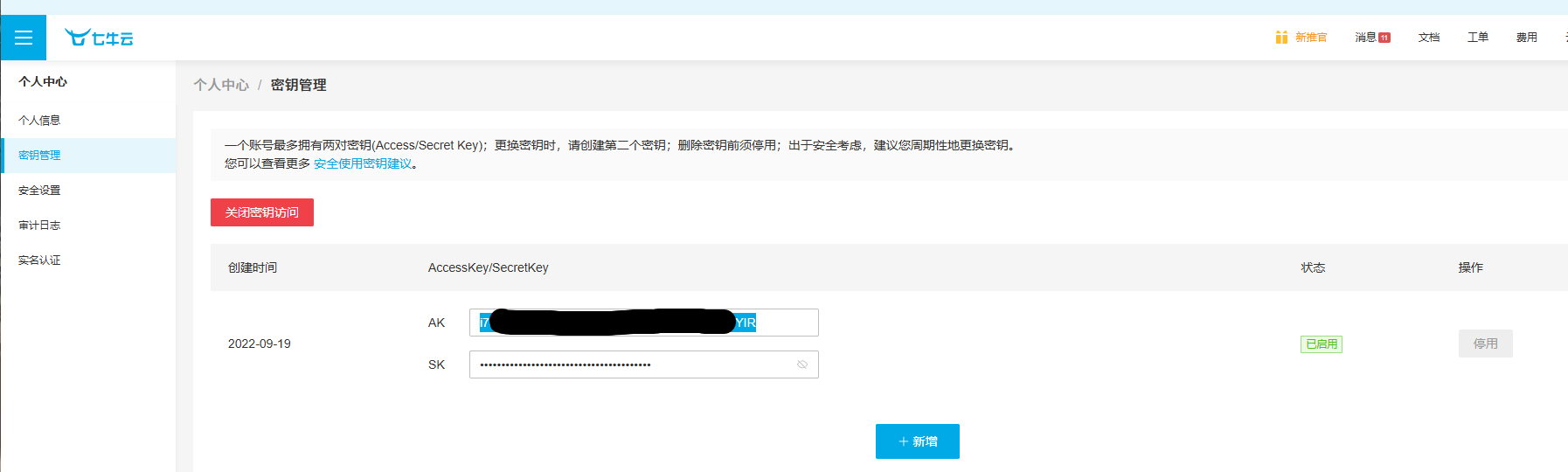
Task: Open 费用 in top navigation
Action: tap(1527, 38)
